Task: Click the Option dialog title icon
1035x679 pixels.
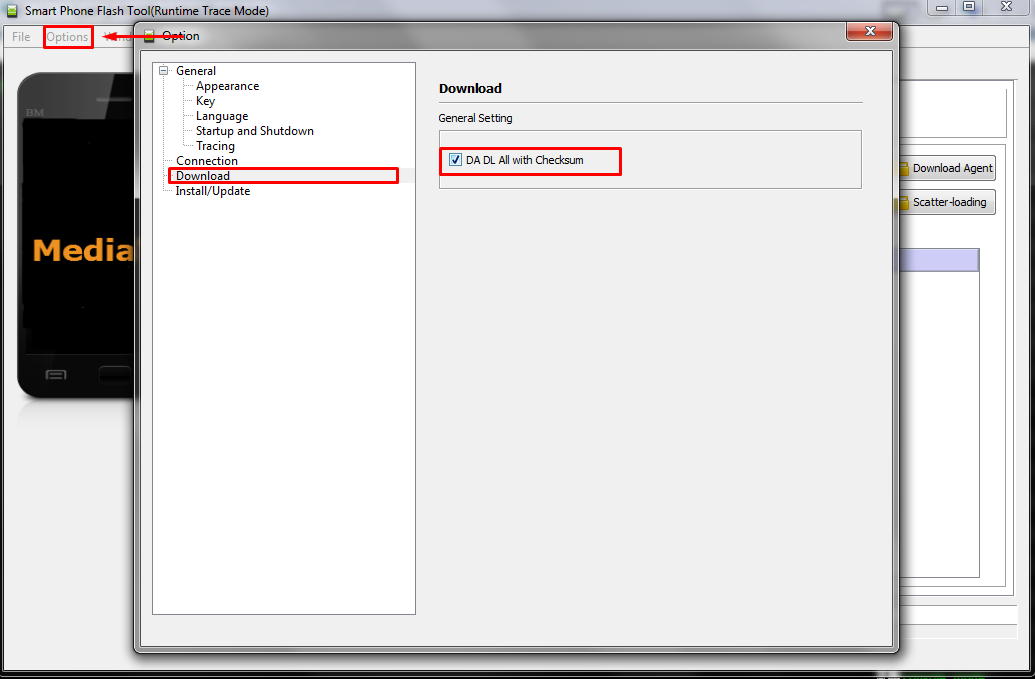Action: point(150,36)
